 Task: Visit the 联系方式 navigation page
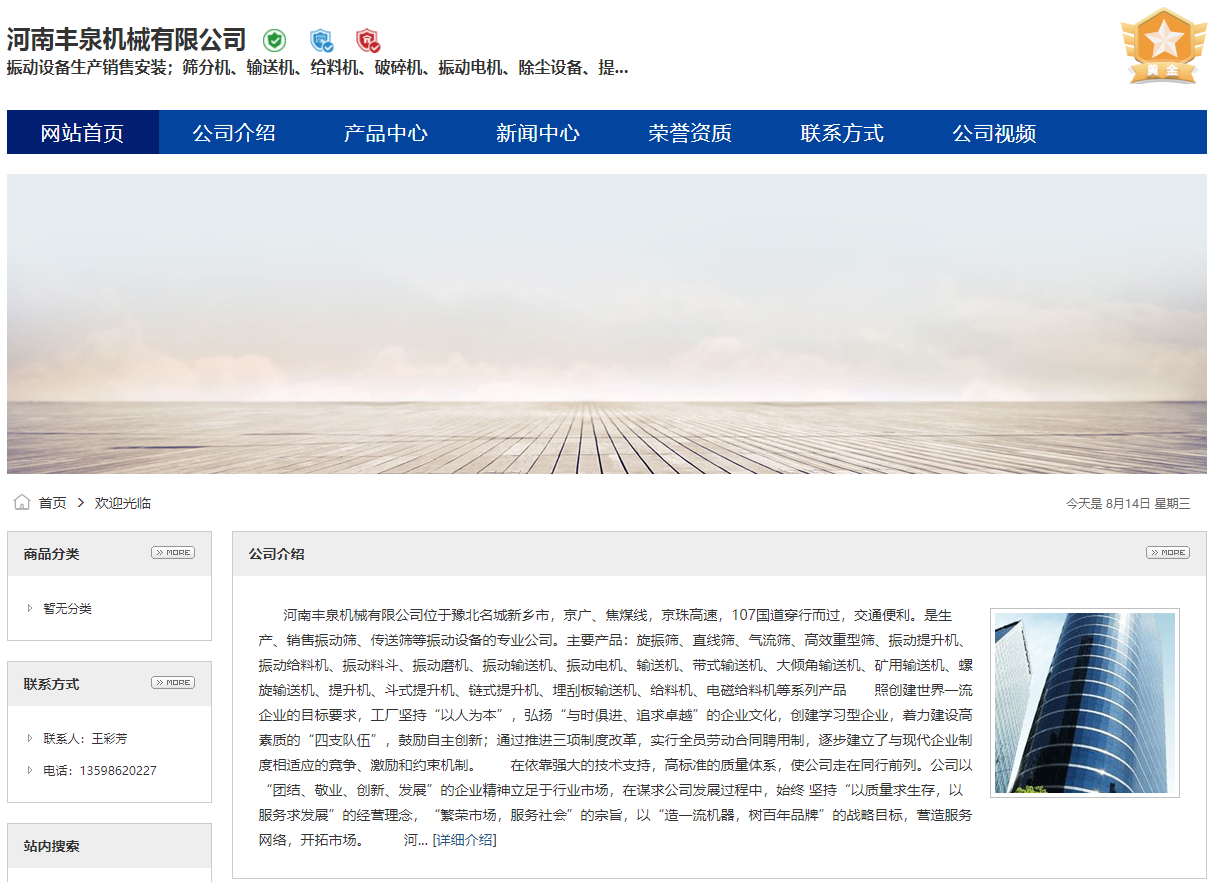(x=842, y=133)
